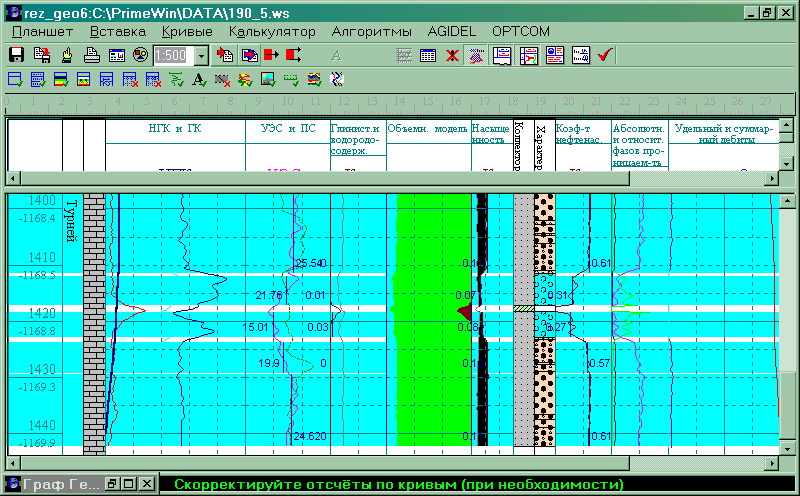
Task: Click log pane bottom scroll-left arrow
Action: tap(13, 463)
